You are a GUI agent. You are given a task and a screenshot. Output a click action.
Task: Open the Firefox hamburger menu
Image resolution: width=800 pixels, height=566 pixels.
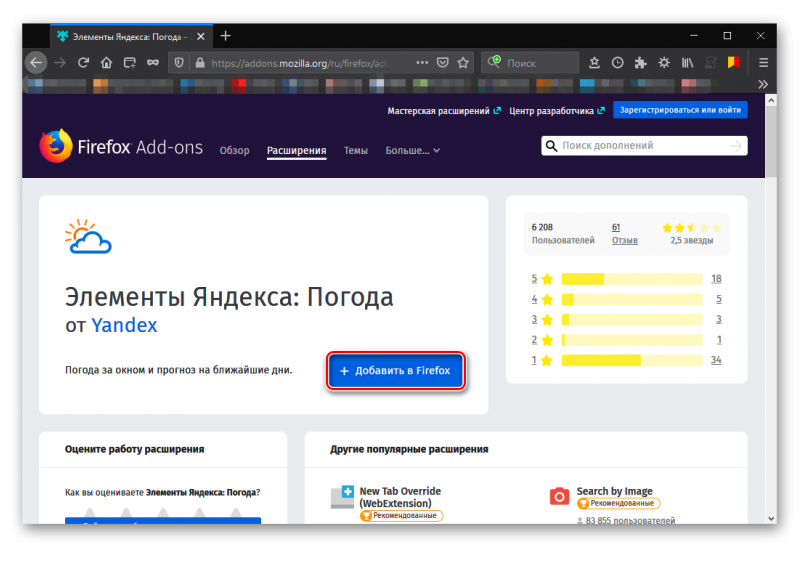[763, 63]
